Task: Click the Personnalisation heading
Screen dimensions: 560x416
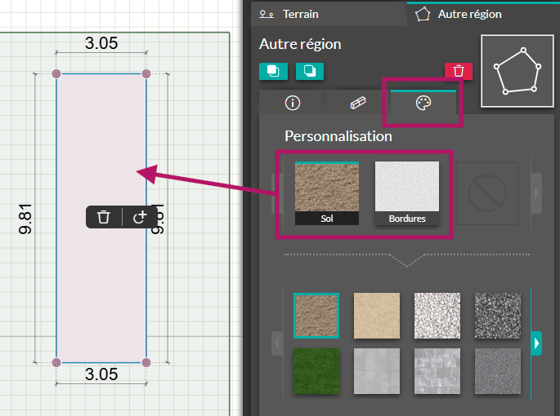Action: click(x=338, y=136)
